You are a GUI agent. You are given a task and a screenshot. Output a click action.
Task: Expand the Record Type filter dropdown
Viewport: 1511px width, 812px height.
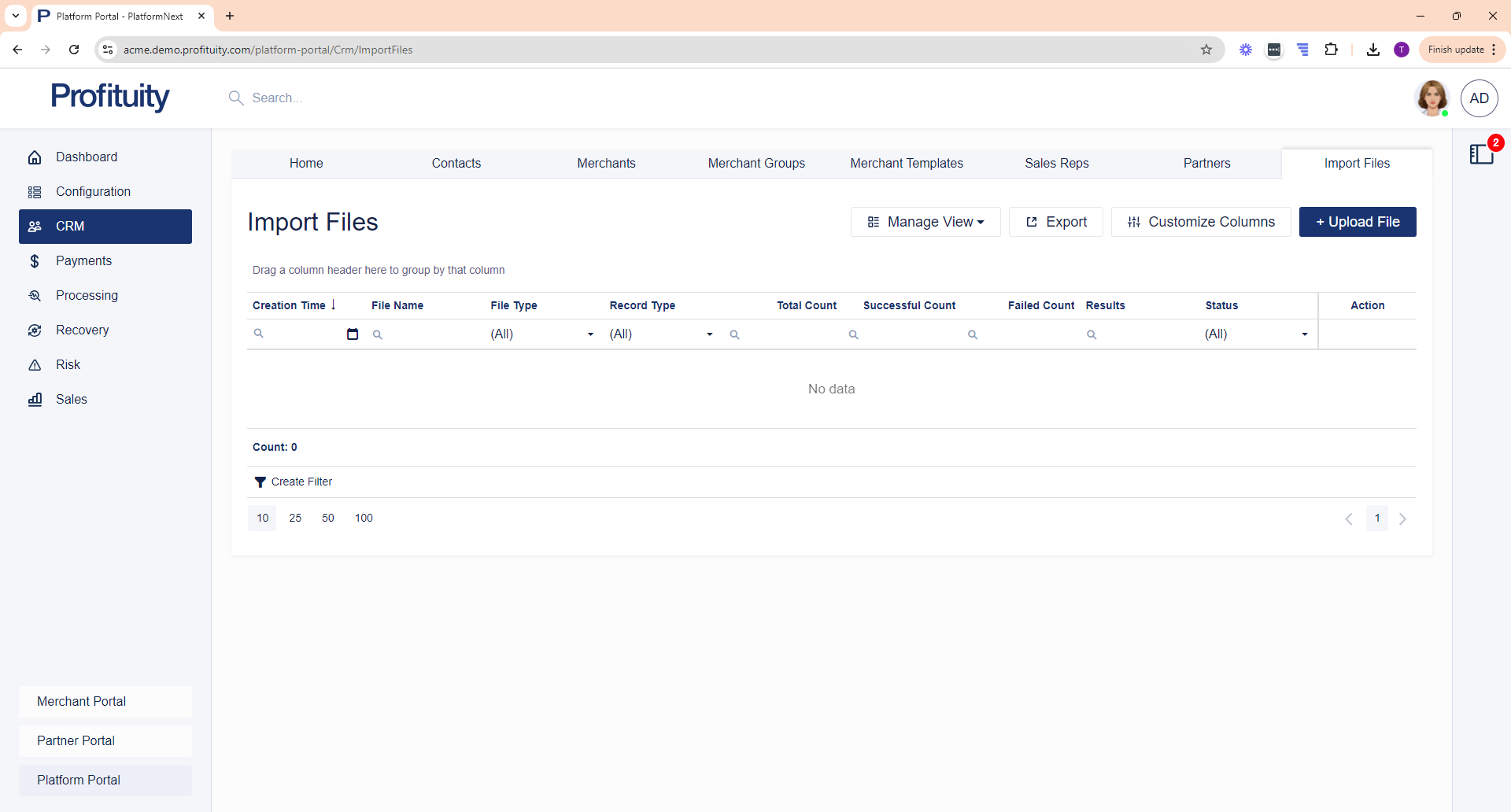coord(709,334)
